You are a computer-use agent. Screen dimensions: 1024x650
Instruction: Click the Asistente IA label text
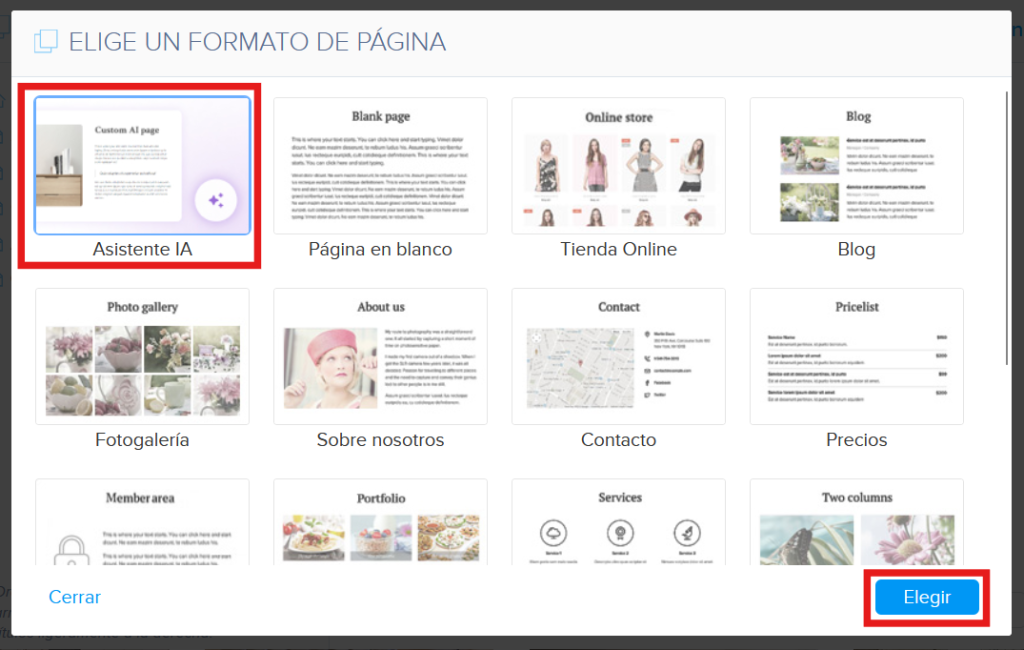142,249
